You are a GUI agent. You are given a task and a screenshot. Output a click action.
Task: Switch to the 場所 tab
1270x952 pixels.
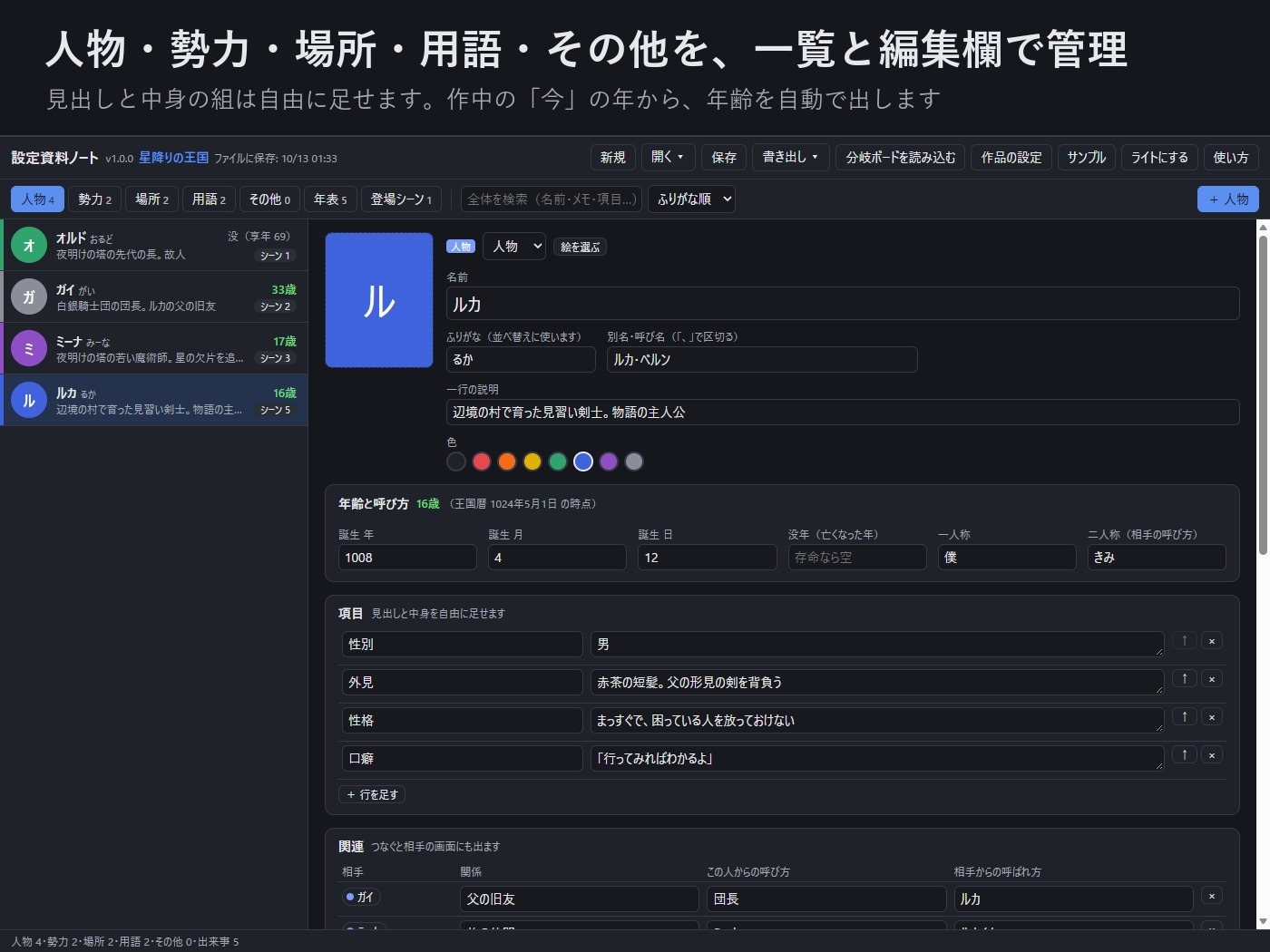click(x=151, y=199)
